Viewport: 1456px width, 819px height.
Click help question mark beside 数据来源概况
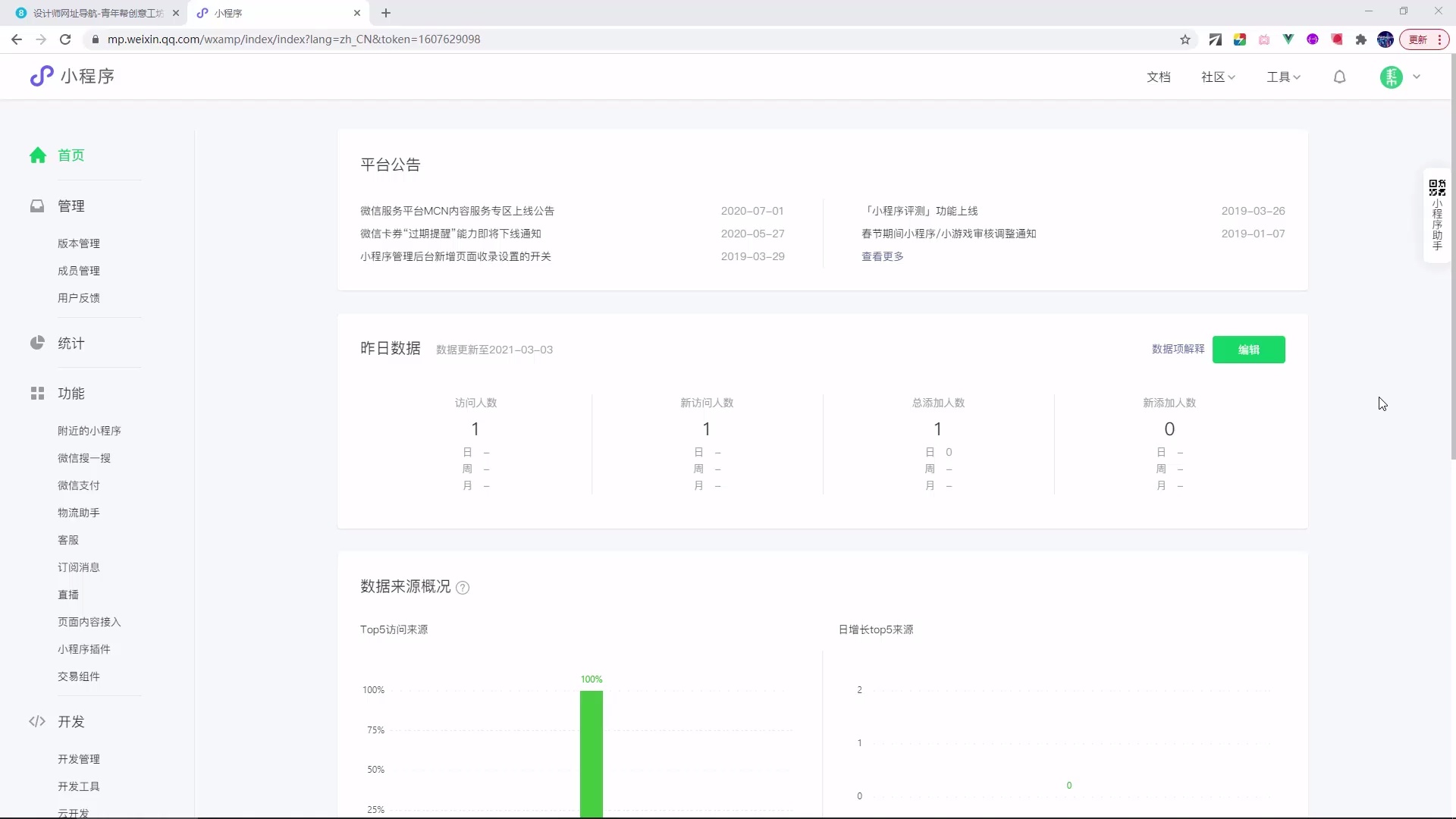coord(463,588)
